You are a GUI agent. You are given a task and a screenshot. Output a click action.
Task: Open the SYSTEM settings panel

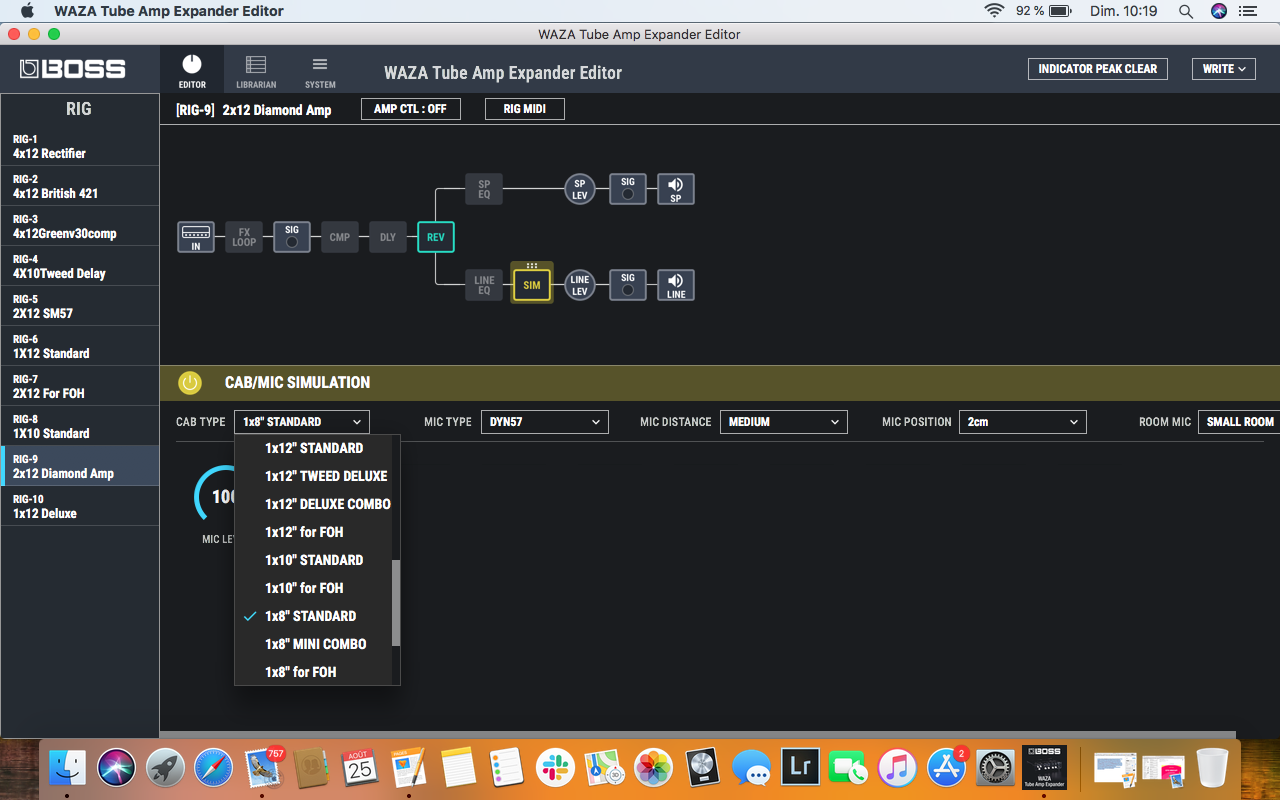click(319, 69)
